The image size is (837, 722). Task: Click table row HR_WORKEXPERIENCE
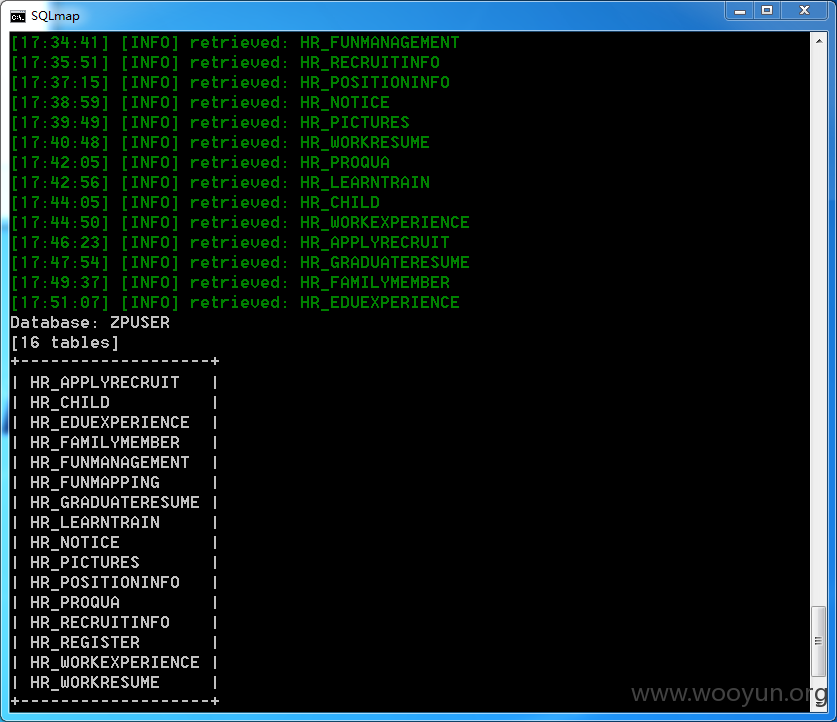click(x=115, y=663)
